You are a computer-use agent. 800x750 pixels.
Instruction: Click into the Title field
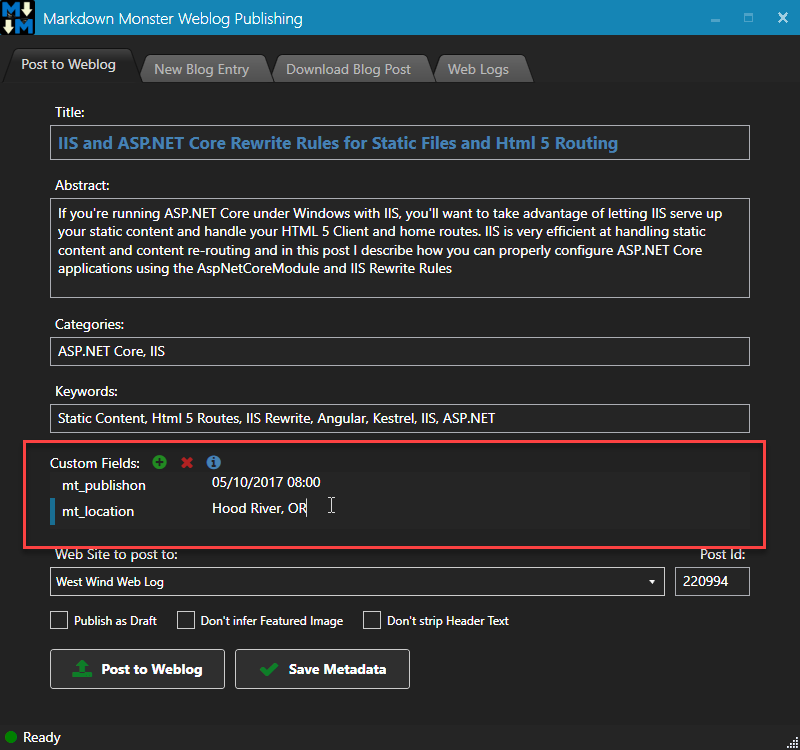pos(399,142)
